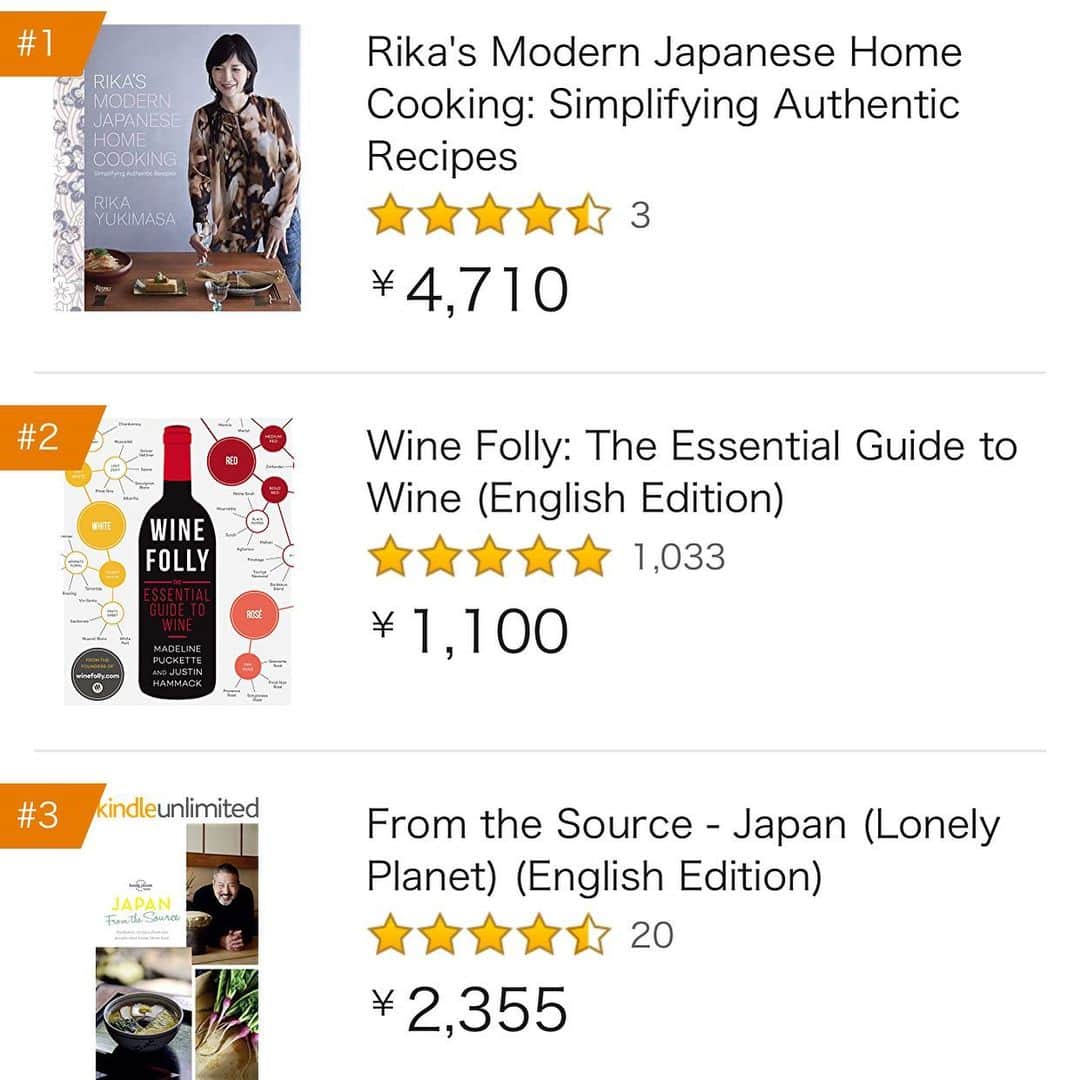
Task: Click star rating for Rika's cookbook
Action: click(489, 215)
